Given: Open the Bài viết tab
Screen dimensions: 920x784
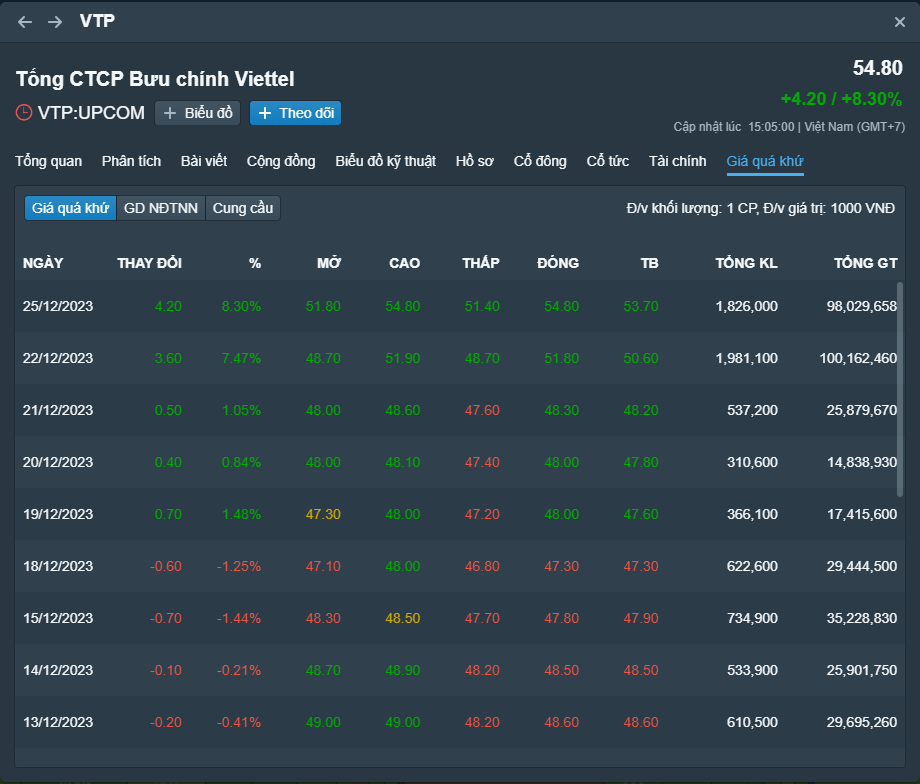Looking at the screenshot, I should pos(204,161).
